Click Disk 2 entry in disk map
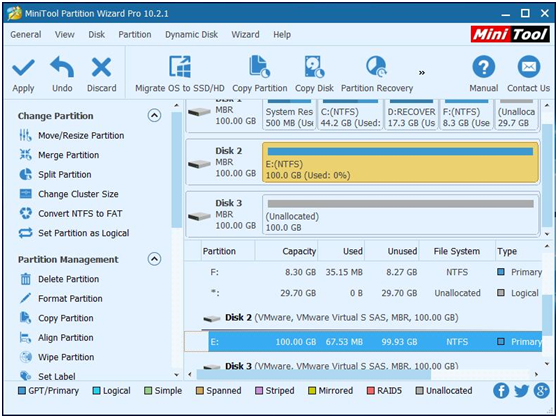558x418 pixels. point(223,163)
